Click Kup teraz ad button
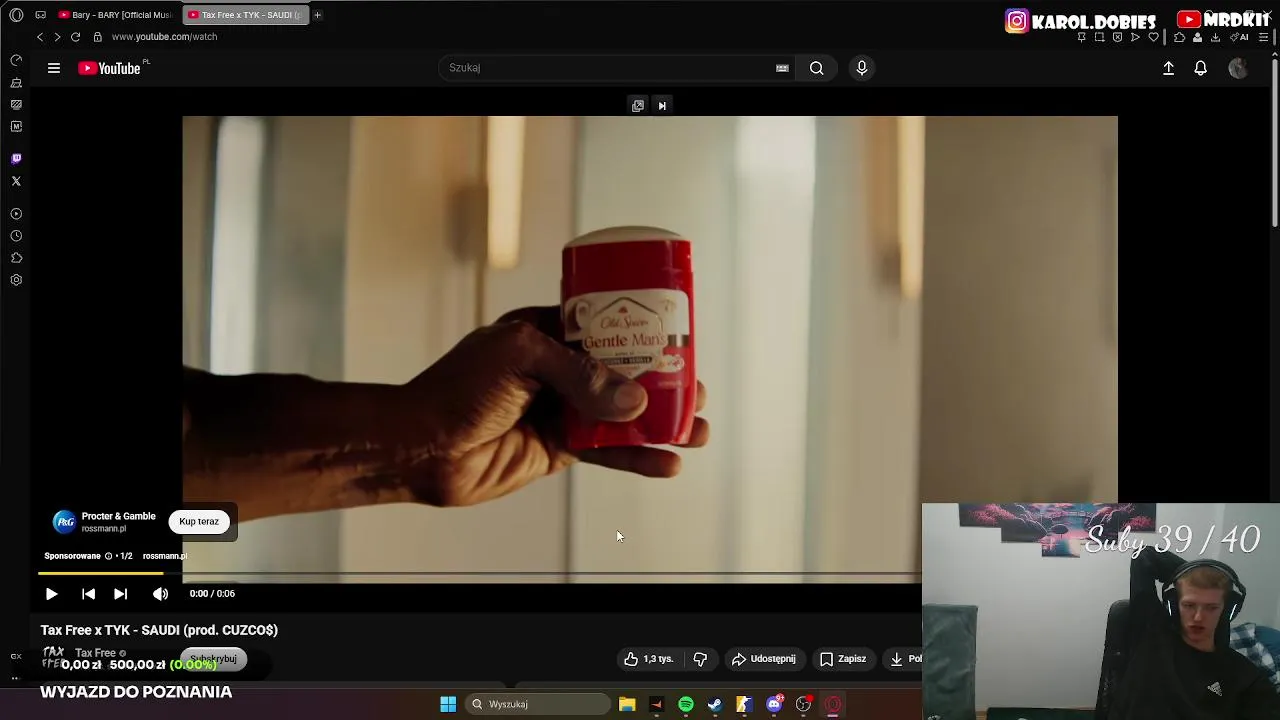1280x720 pixels. click(x=199, y=522)
